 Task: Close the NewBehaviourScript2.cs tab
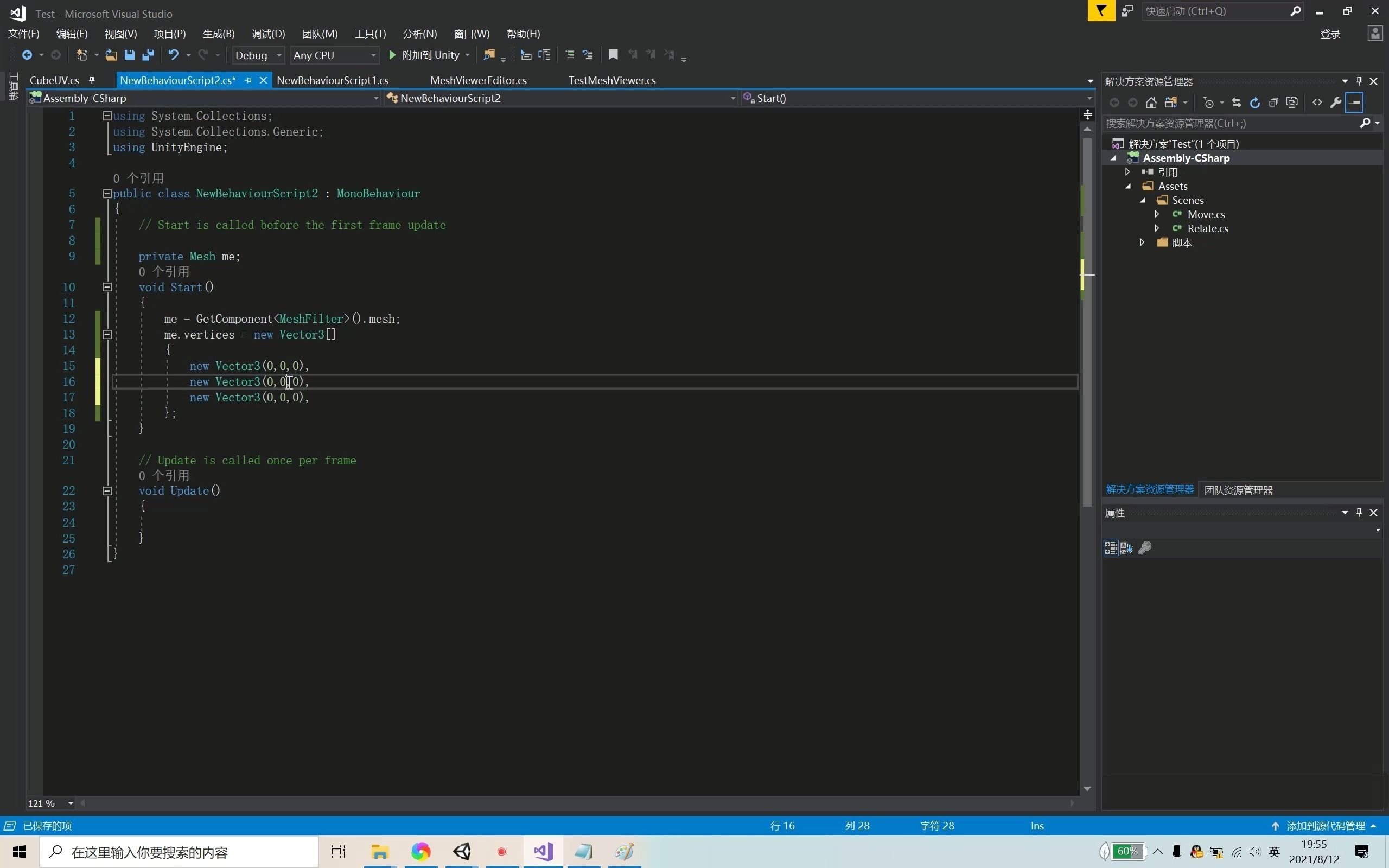264,80
